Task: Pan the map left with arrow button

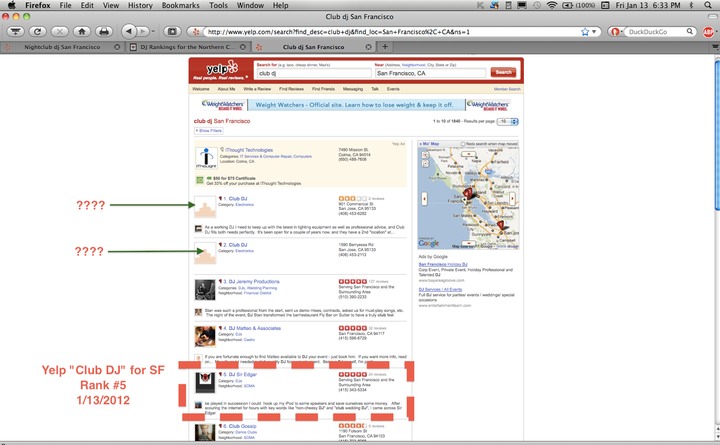Action: [x=424, y=199]
